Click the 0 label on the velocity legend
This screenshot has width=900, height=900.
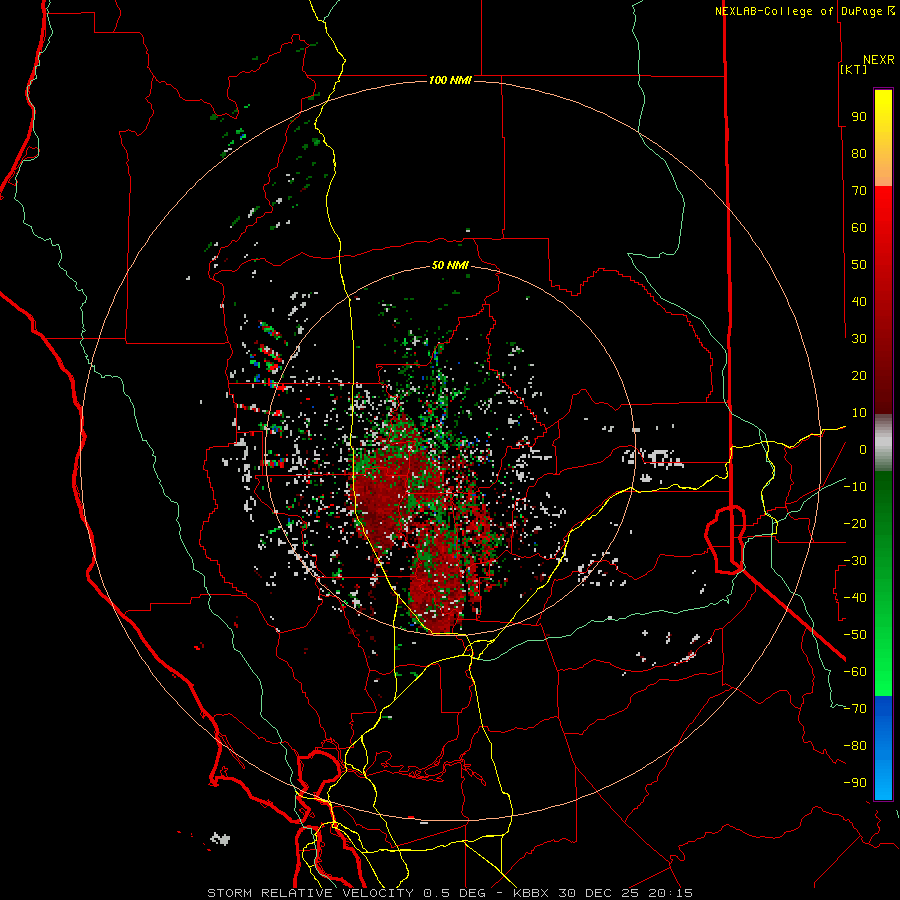click(863, 449)
